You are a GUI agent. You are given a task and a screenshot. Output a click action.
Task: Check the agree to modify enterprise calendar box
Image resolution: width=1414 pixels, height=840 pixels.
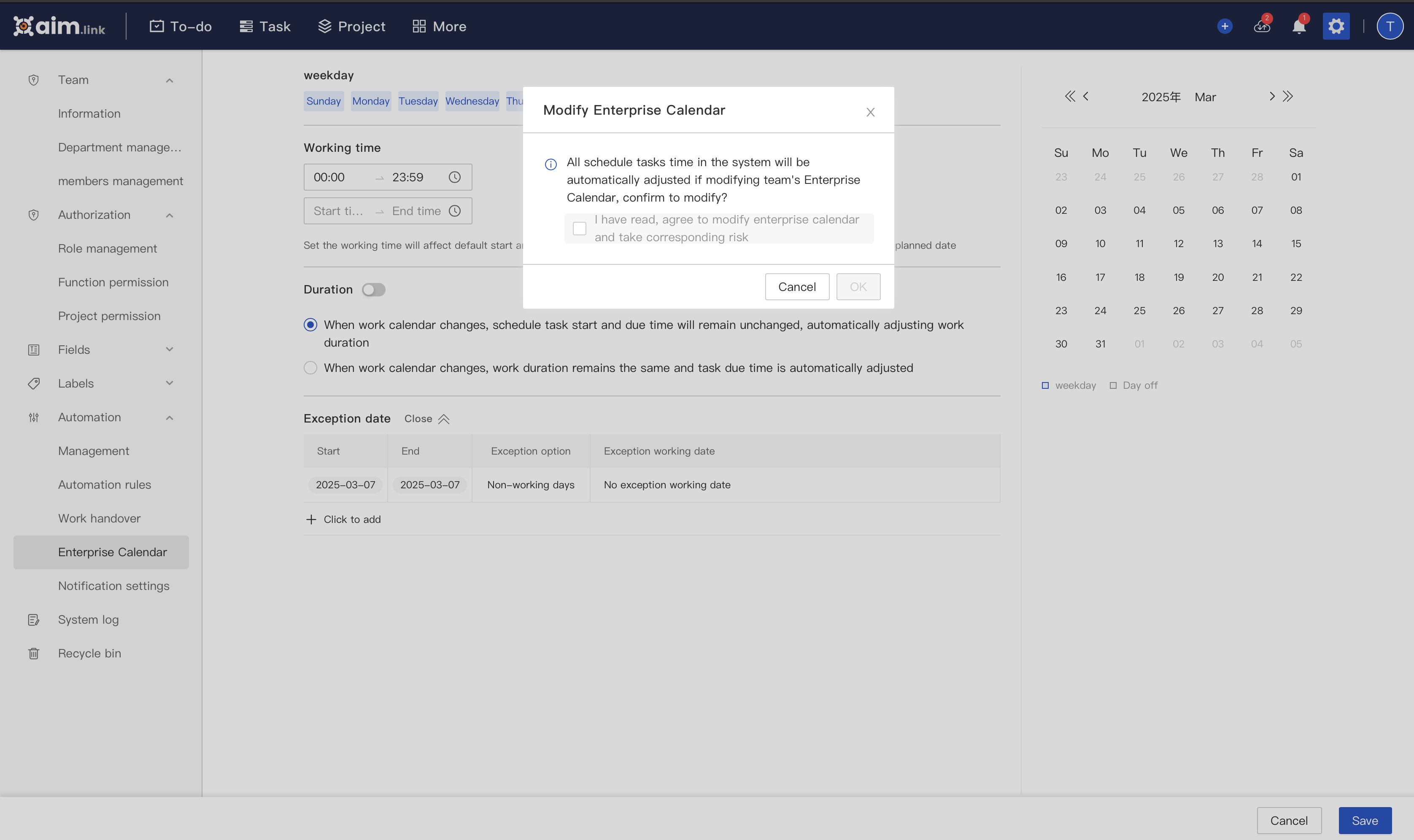coord(580,228)
